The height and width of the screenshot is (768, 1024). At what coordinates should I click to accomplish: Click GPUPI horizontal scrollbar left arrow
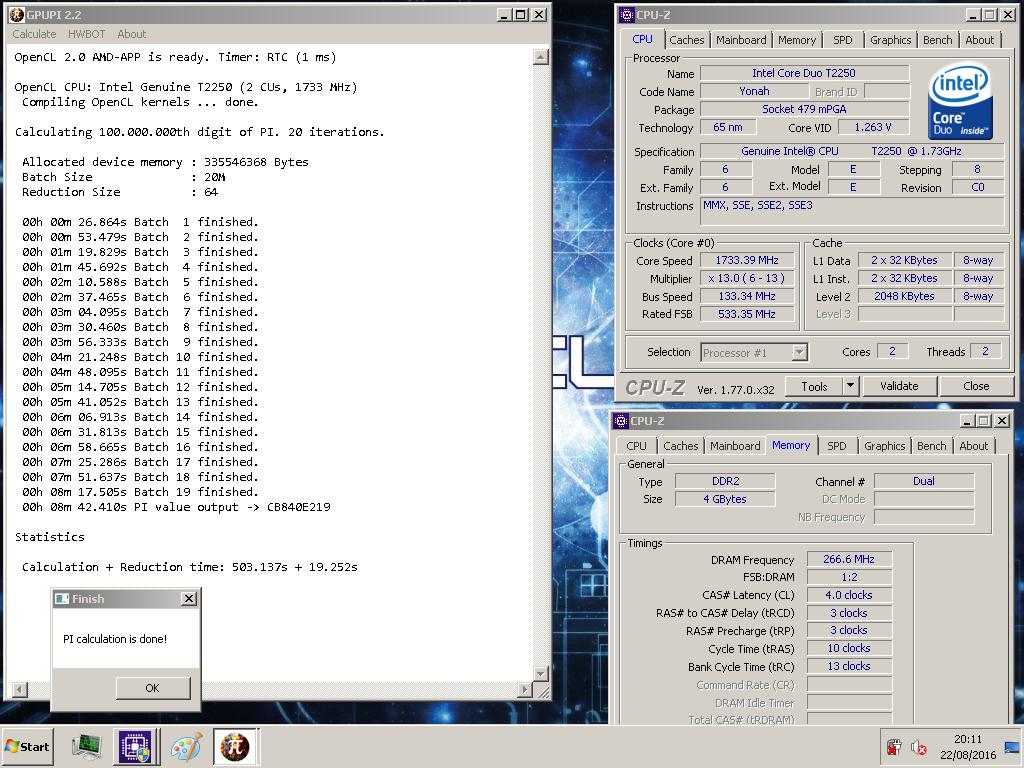tap(20, 689)
